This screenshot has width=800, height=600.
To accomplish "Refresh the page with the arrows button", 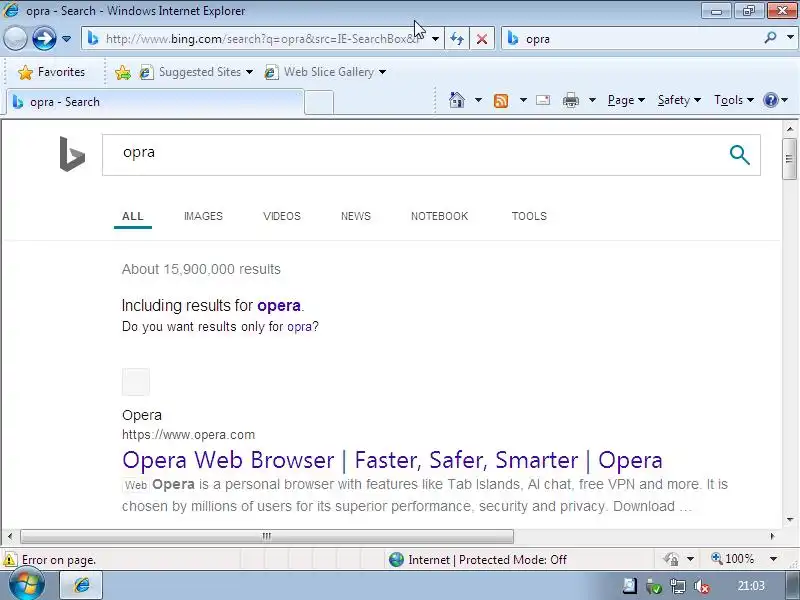I will tap(457, 39).
